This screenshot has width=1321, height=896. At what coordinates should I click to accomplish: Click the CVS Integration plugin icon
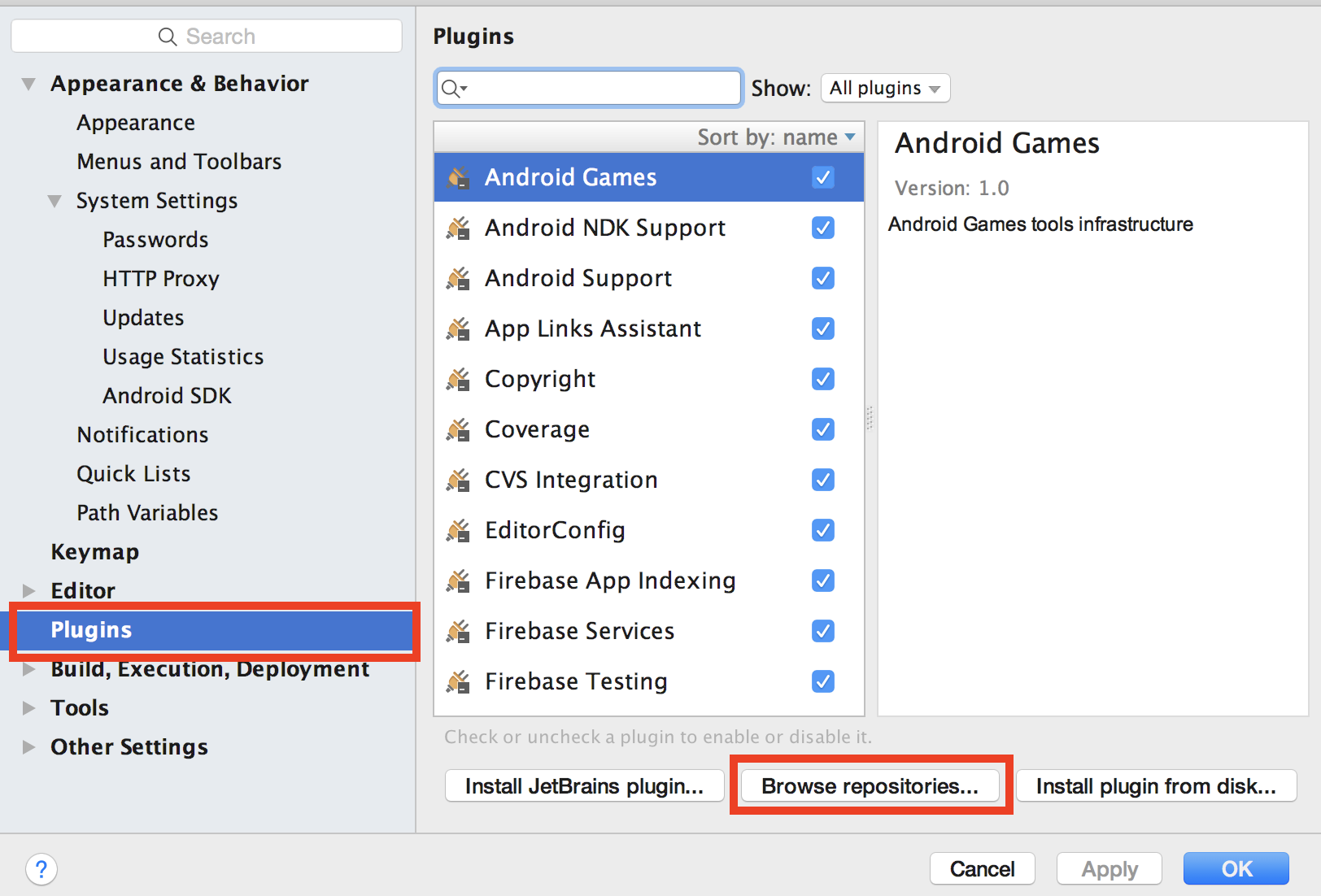coord(459,480)
